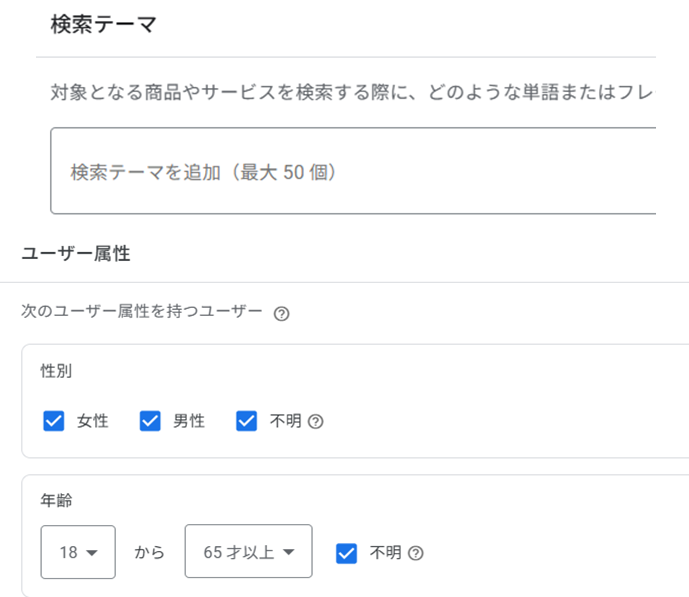
Task: Click the 年齢 section label
Action: (x=56, y=501)
